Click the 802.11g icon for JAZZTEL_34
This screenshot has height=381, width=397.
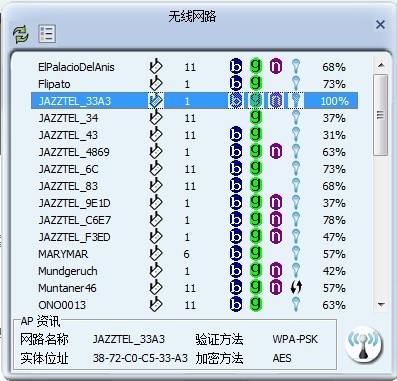[x=256, y=117]
